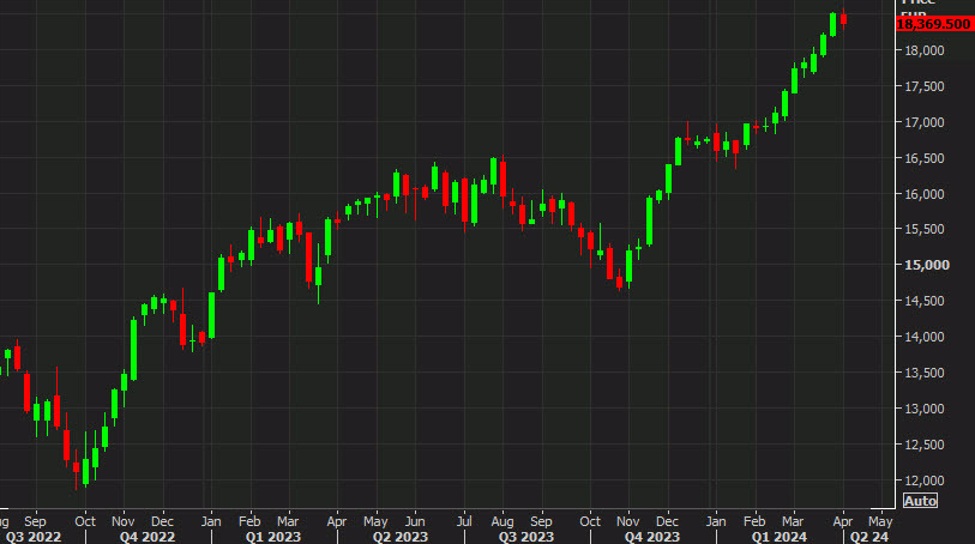
Task: Click the 15,500 price axis label
Action: 924,229
